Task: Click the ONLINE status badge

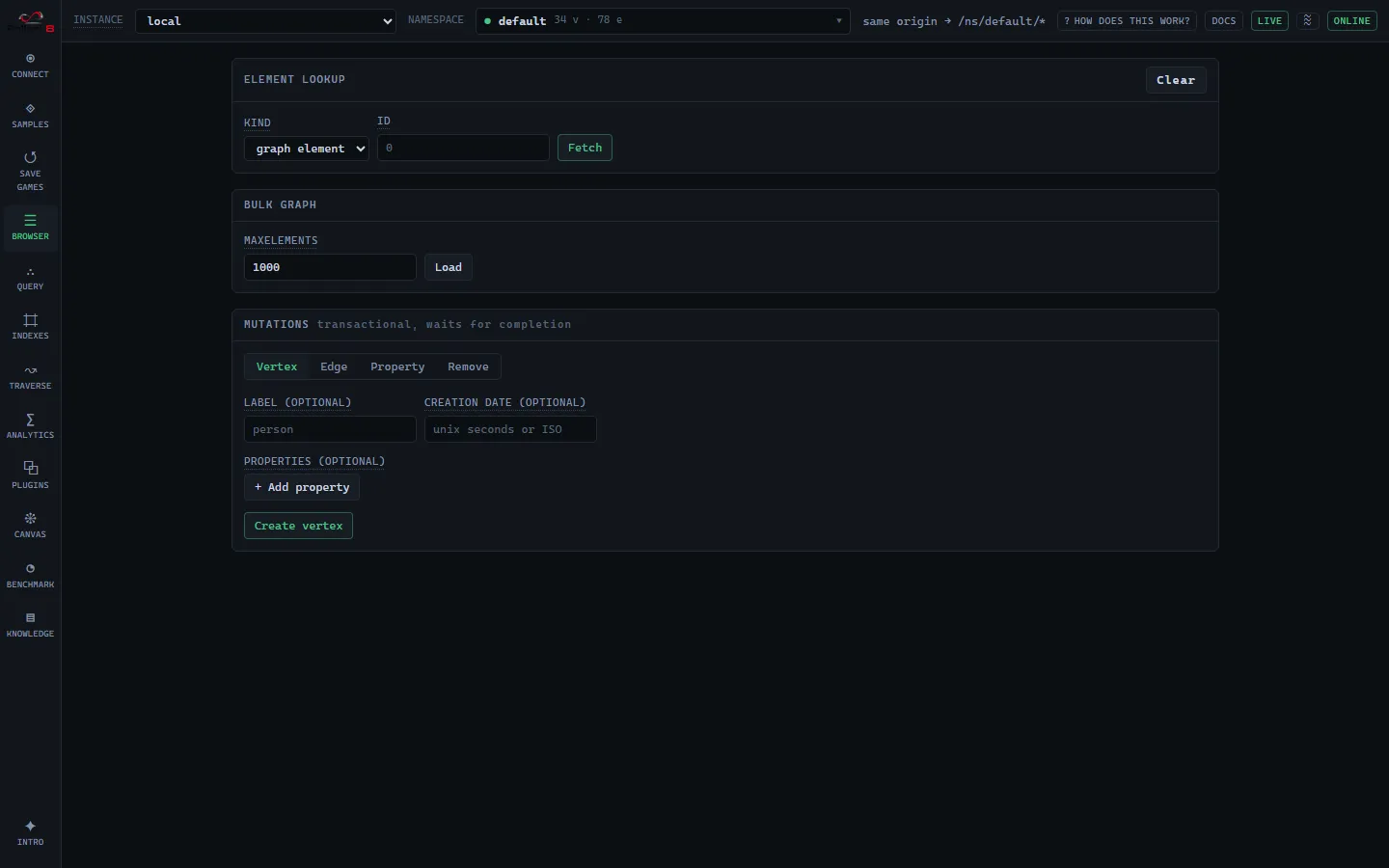Action: click(x=1351, y=20)
